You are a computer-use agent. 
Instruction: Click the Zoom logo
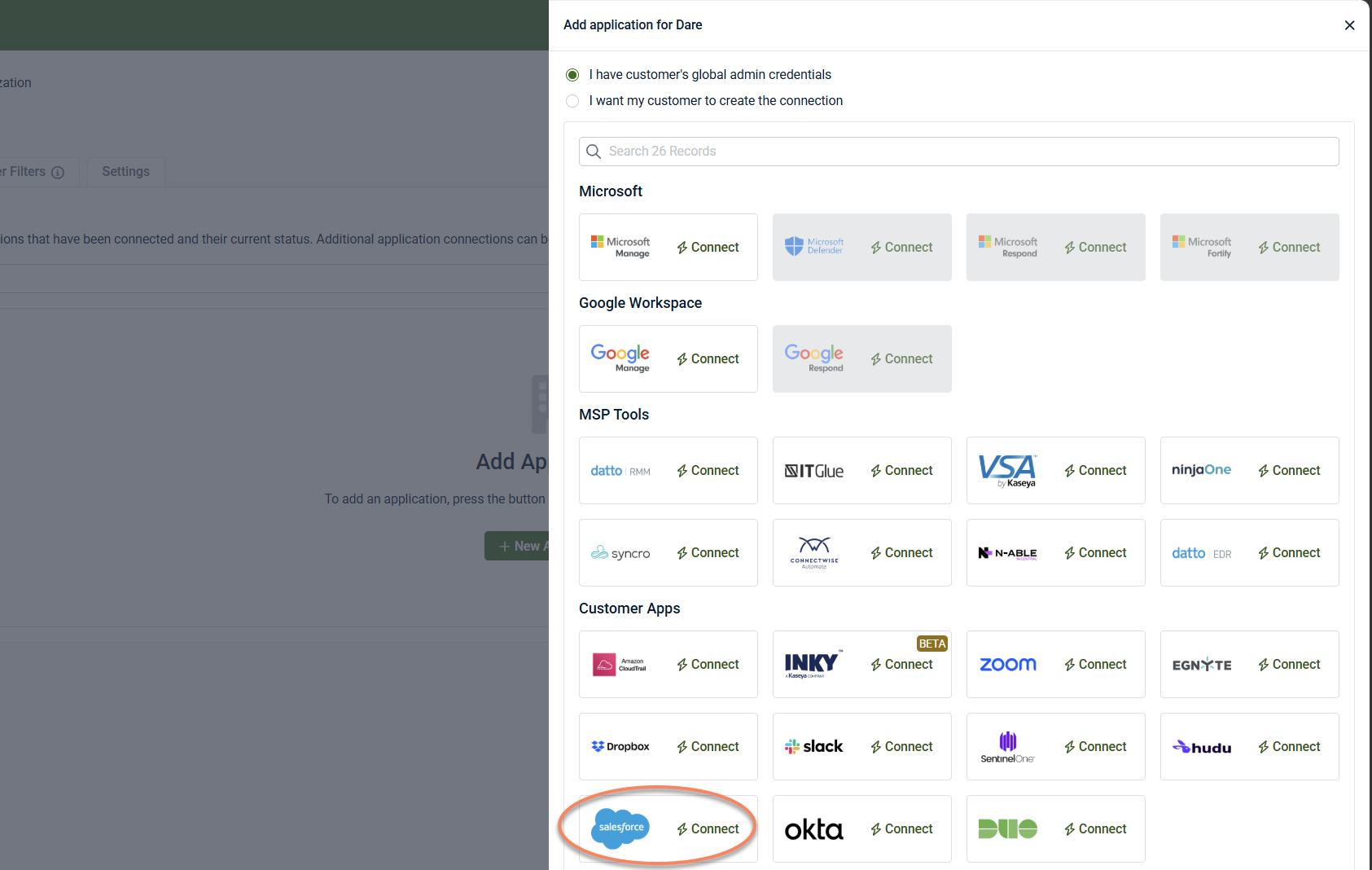pyautogui.click(x=1008, y=665)
